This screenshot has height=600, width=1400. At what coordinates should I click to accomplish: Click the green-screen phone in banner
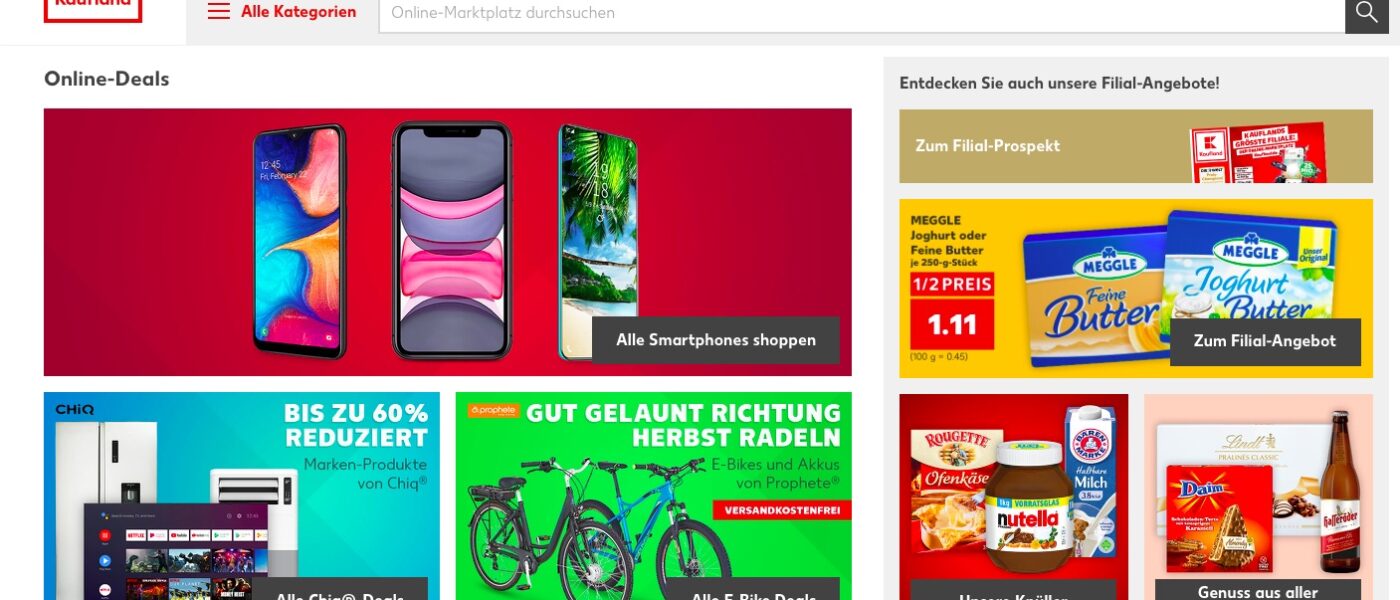click(598, 241)
